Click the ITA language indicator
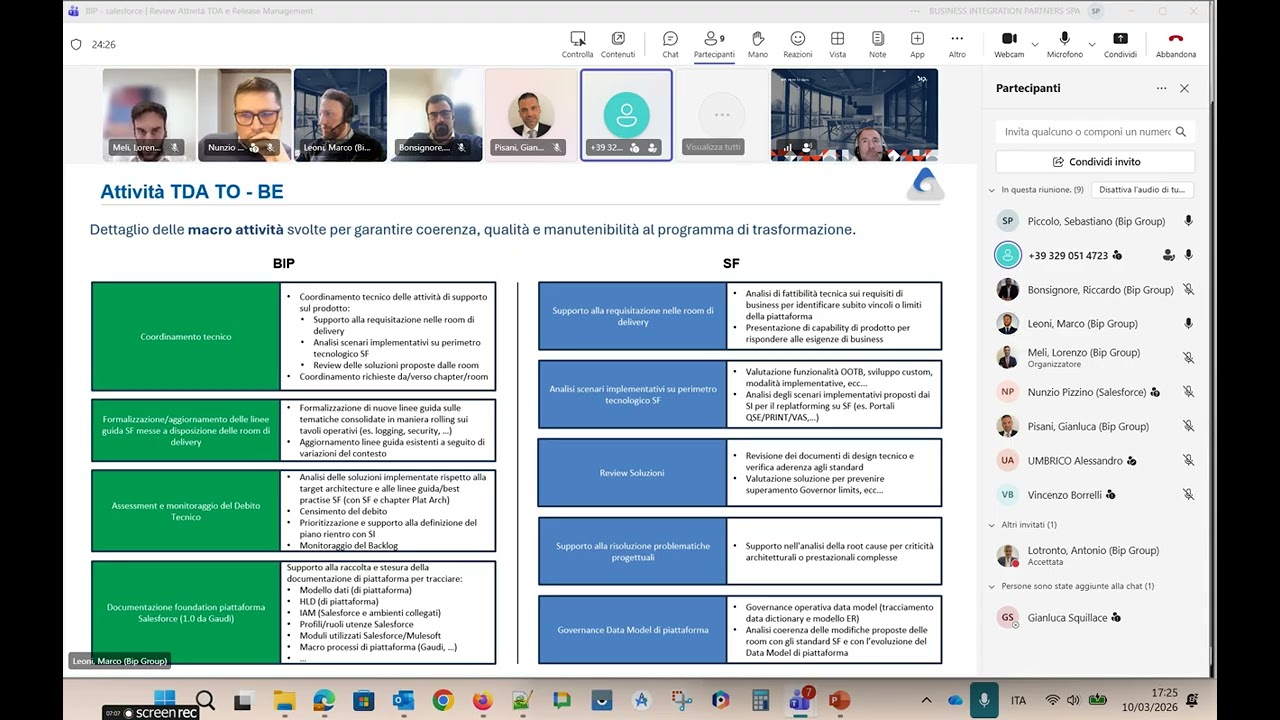This screenshot has height=720, width=1280. 1018,700
